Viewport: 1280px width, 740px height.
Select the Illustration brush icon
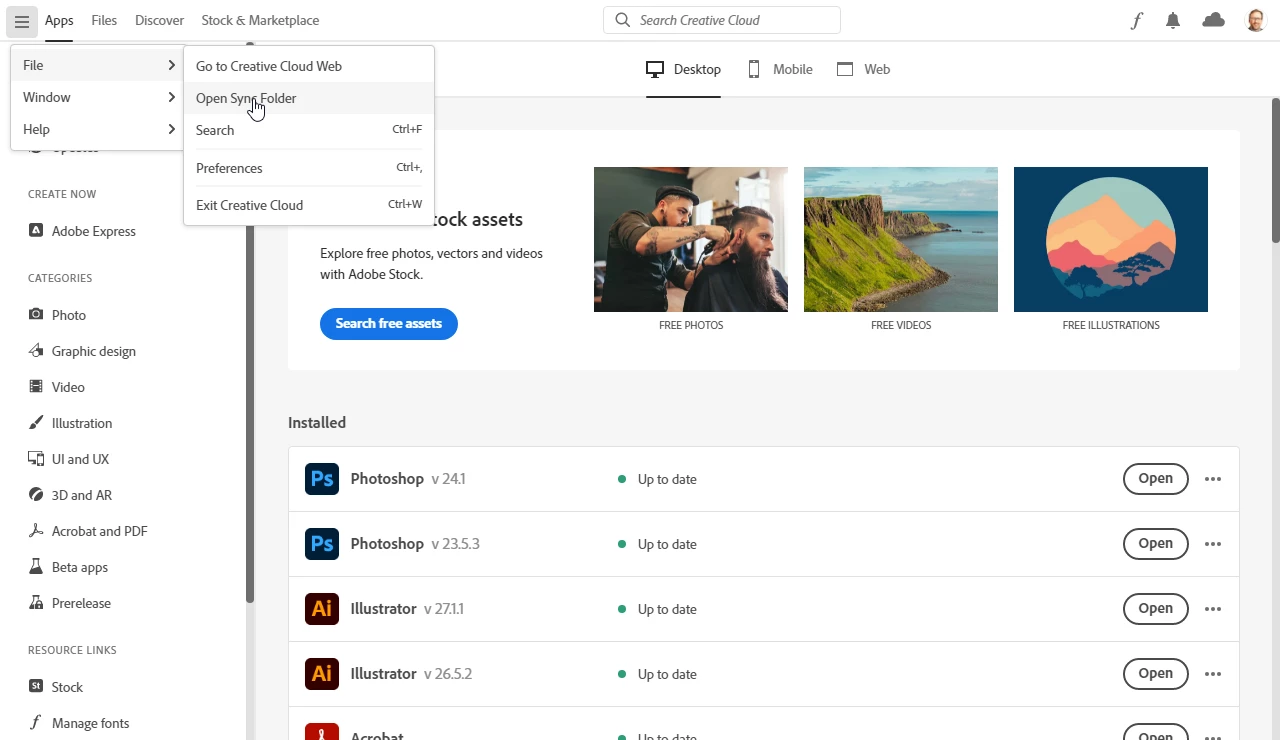click(36, 423)
